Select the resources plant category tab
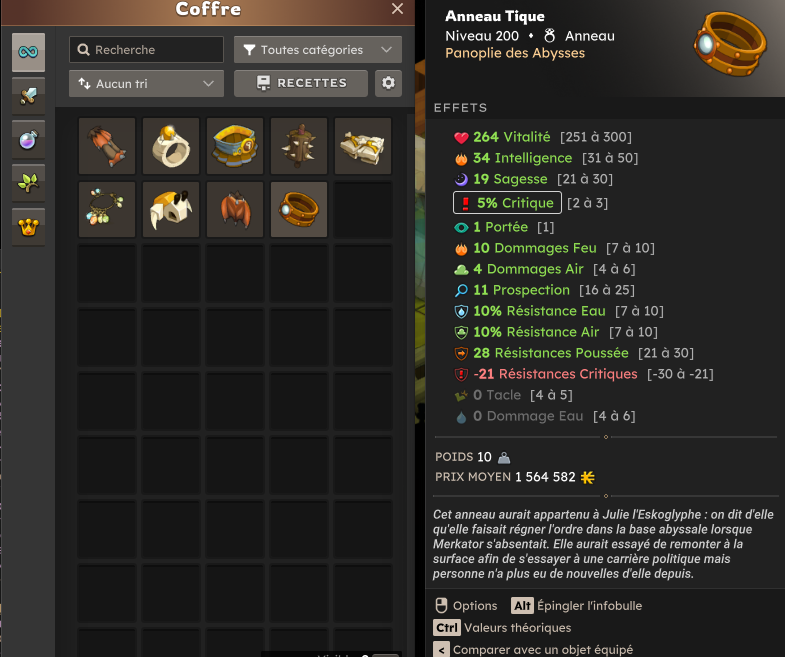The height and width of the screenshot is (657, 785). (29, 183)
